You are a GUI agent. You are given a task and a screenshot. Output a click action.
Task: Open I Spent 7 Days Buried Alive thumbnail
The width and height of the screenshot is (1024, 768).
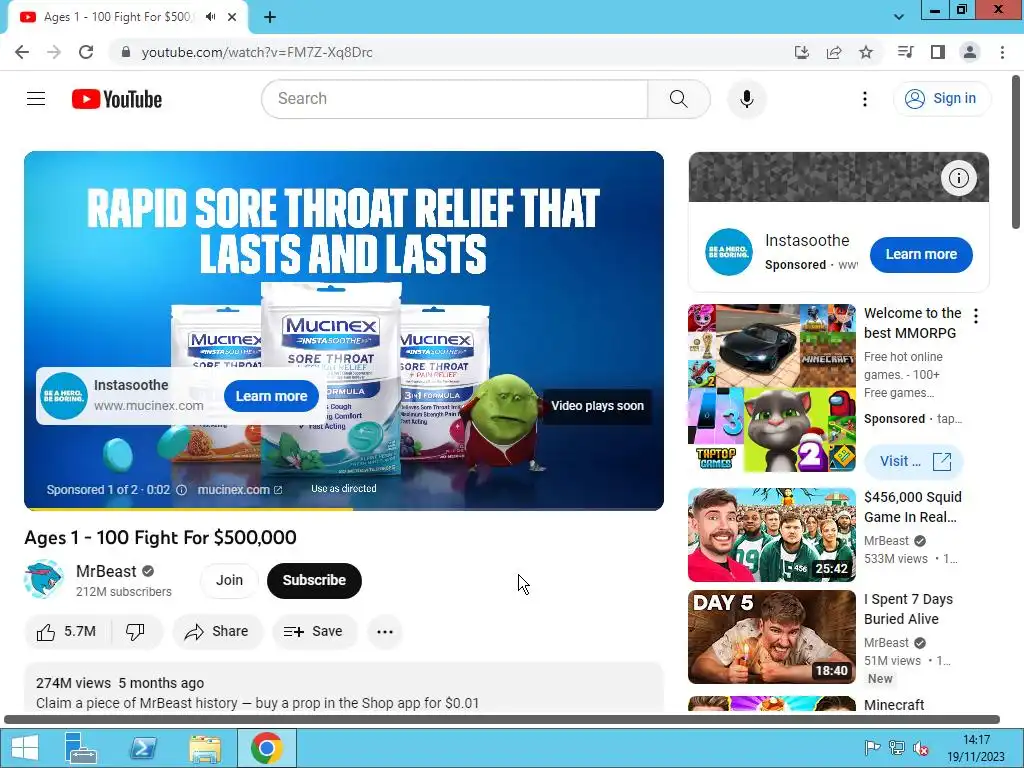(x=771, y=637)
